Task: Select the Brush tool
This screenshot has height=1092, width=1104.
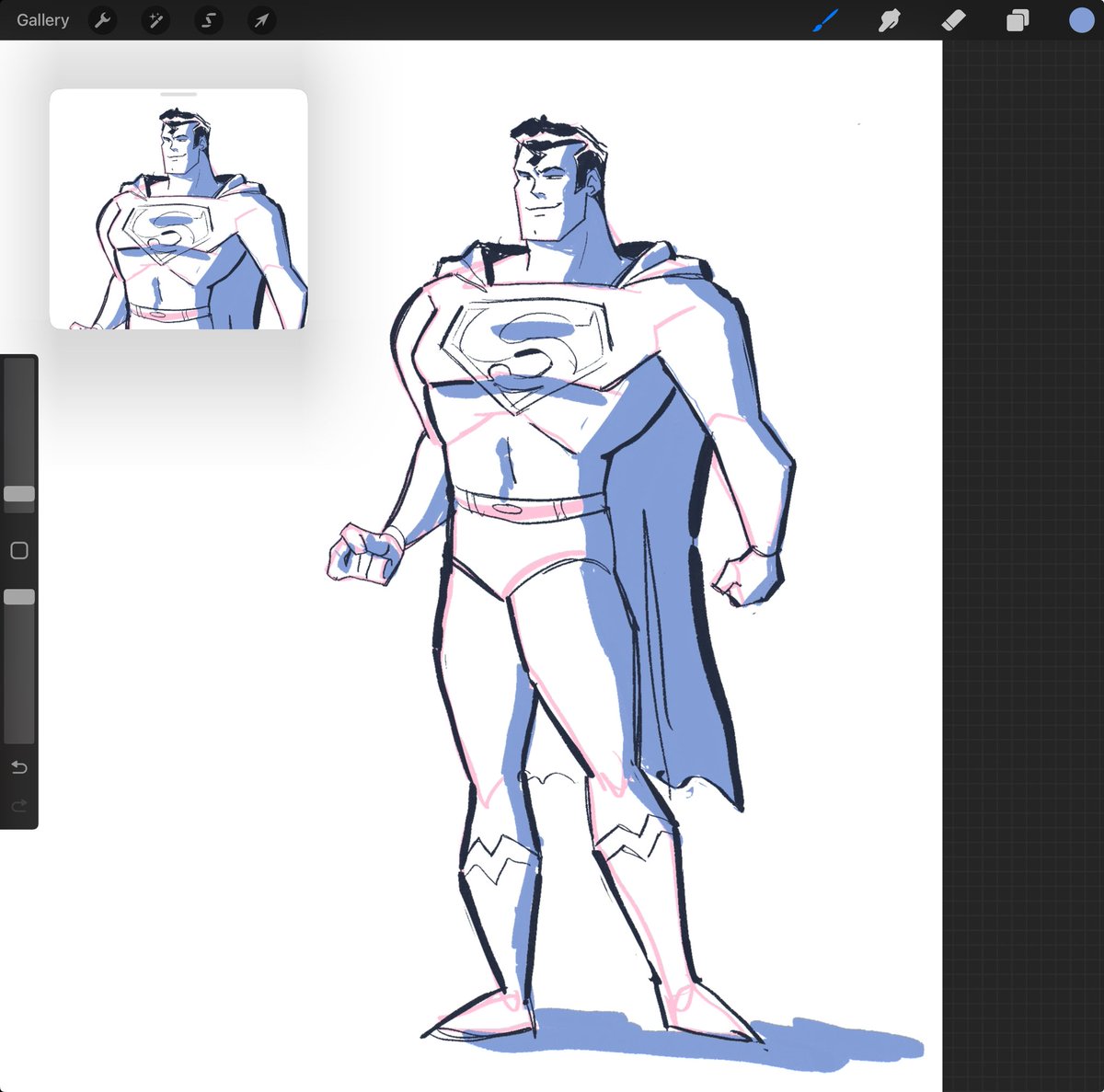Action: coord(826,20)
